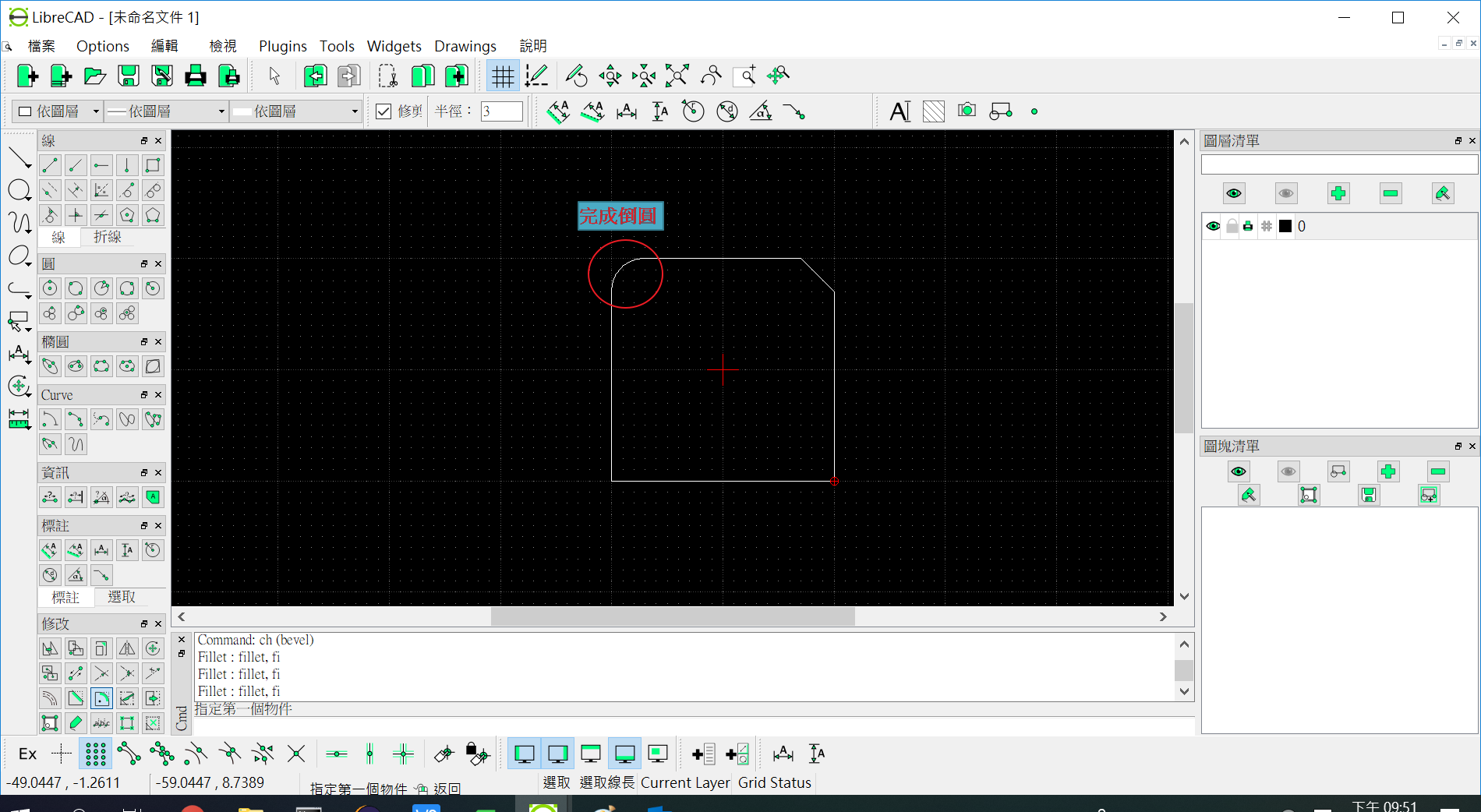
Task: Click the layer filter input field
Action: click(x=1339, y=164)
